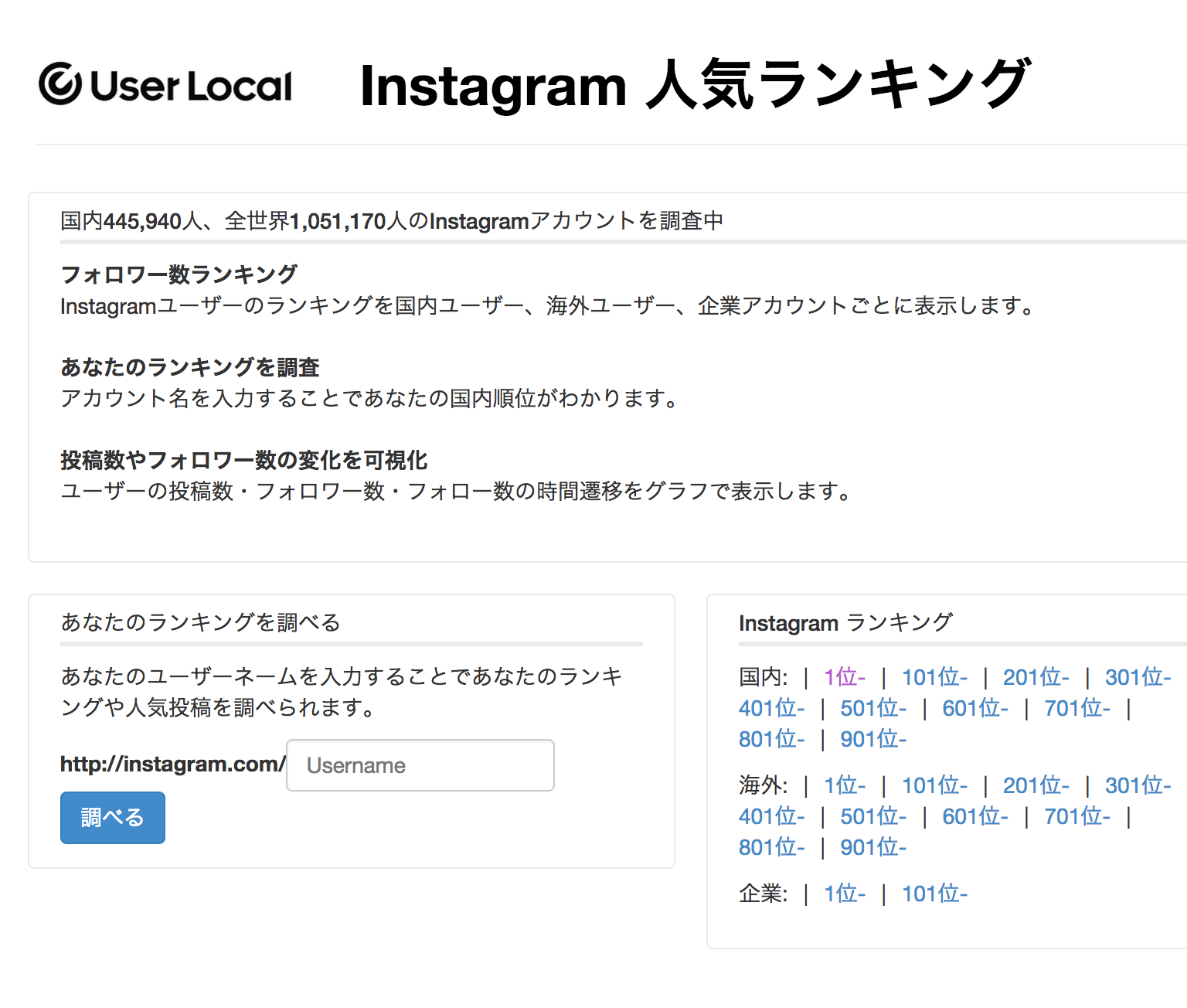
Task: Click the http://instagram.com/ label
Action: pos(173,765)
